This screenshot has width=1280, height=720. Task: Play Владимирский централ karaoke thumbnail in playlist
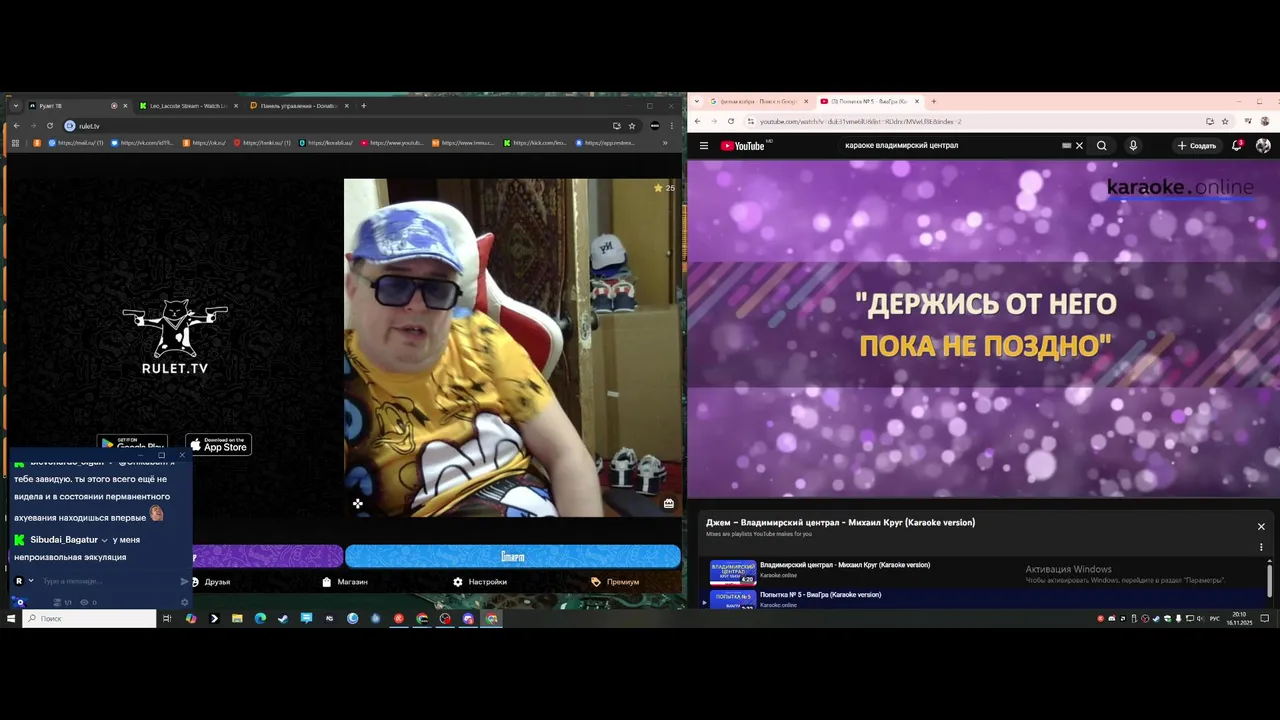tap(733, 572)
